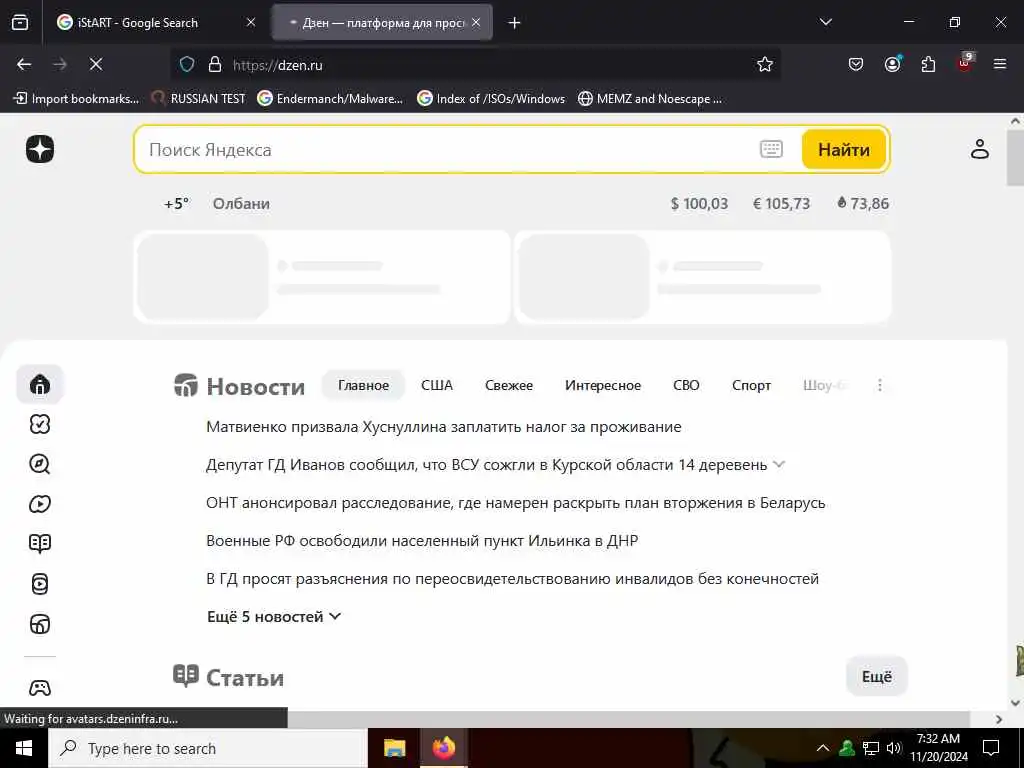The image size is (1024, 768).
Task: Go back with browser back arrow
Action: 24,64
